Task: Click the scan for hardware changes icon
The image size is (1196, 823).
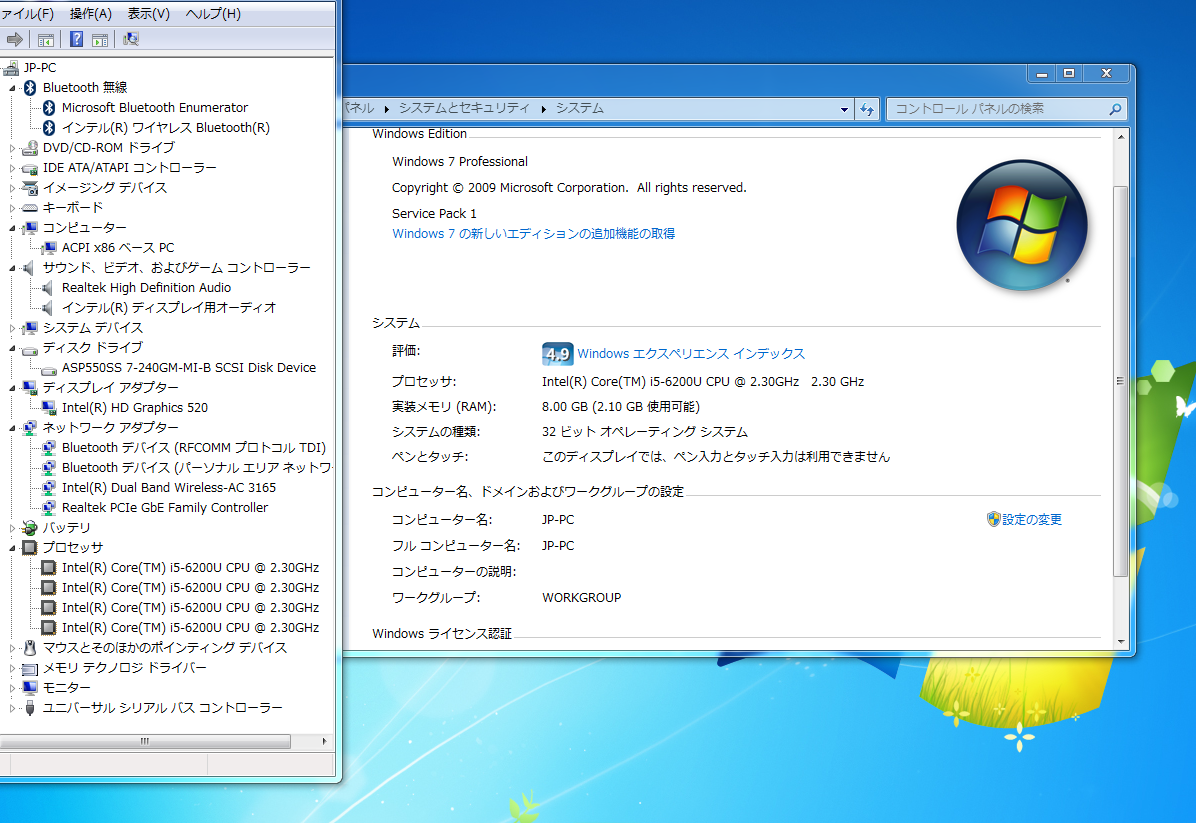Action: (x=130, y=39)
